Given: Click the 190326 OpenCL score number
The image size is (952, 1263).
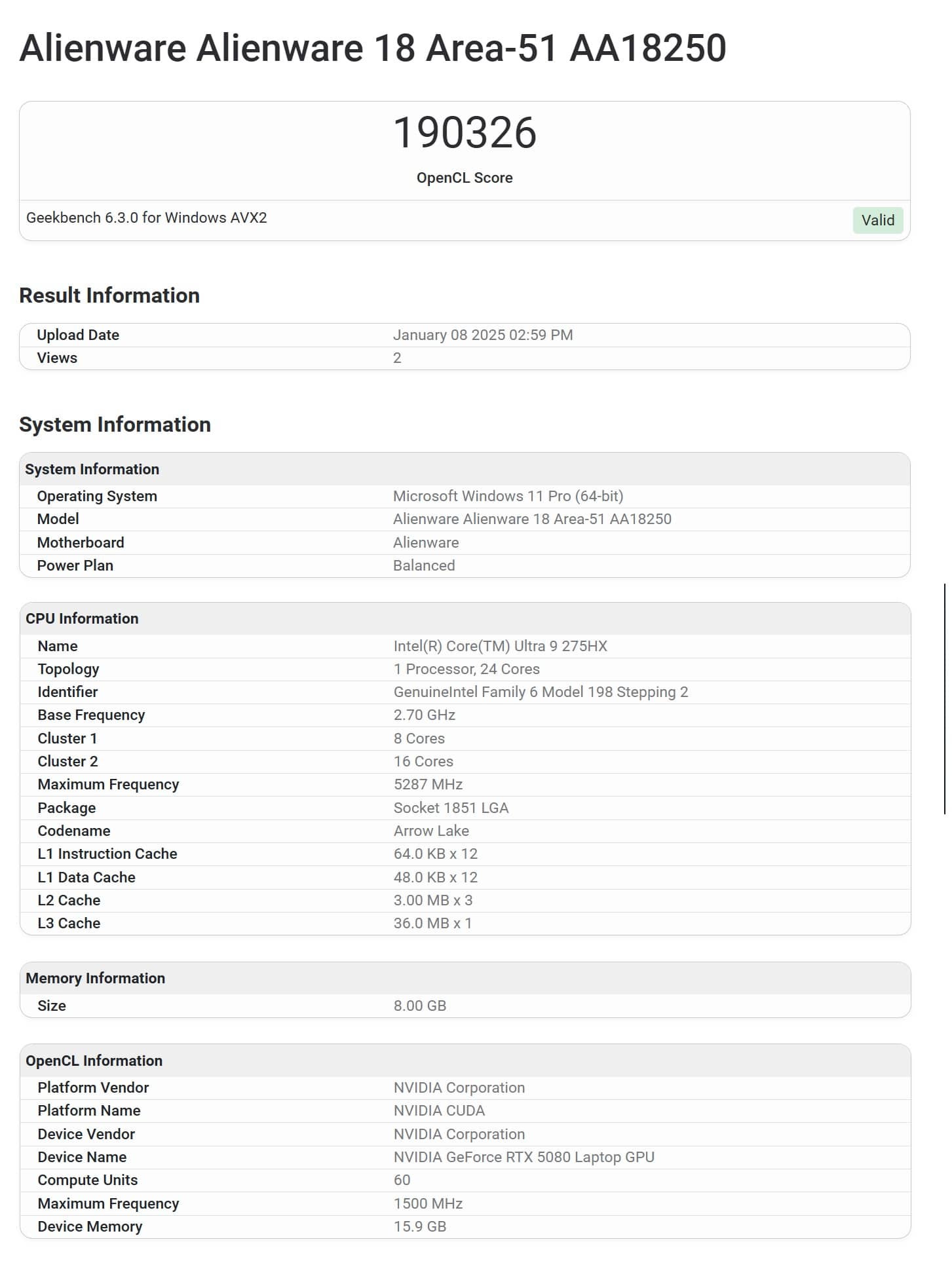Looking at the screenshot, I should [465, 132].
